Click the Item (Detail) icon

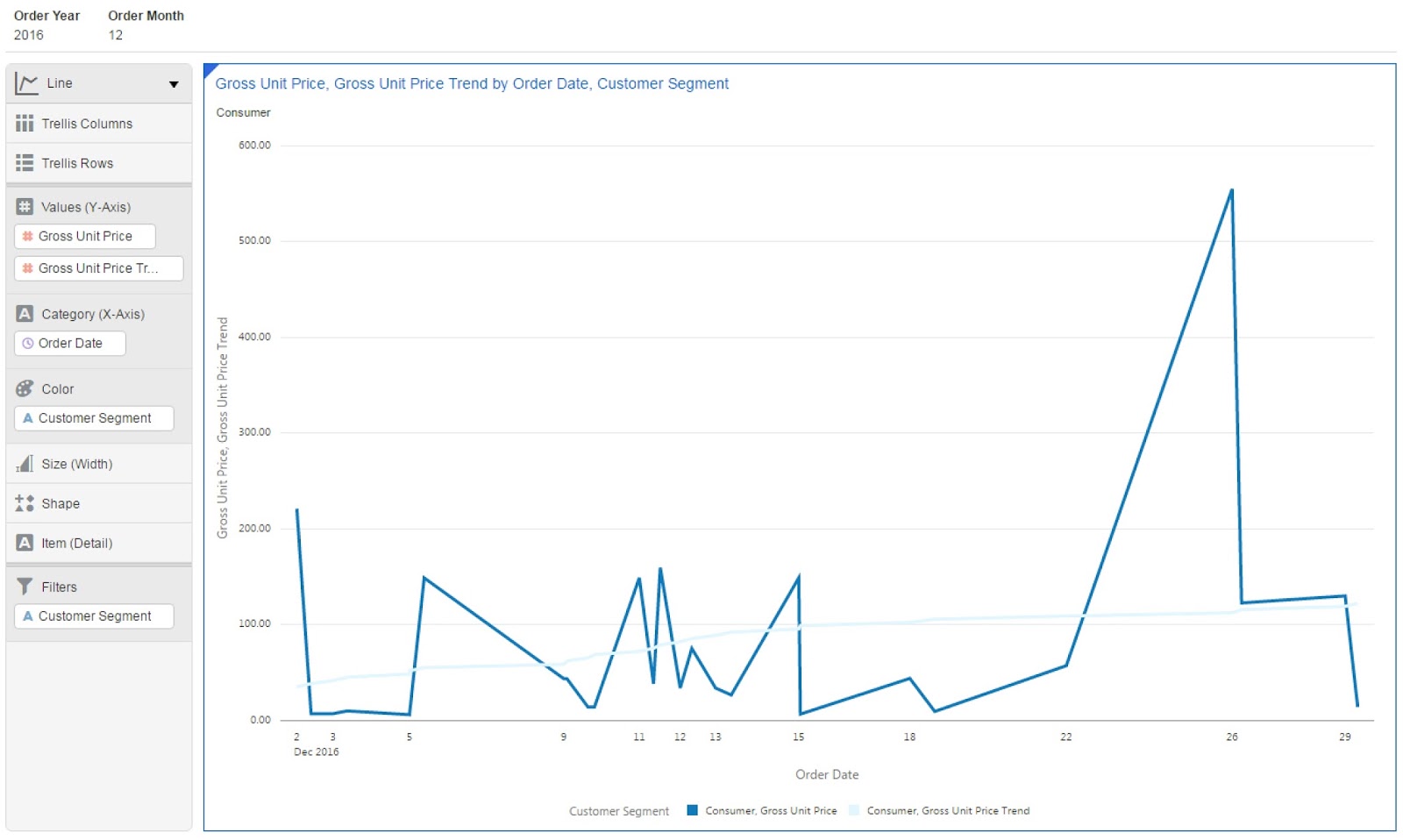[x=25, y=543]
